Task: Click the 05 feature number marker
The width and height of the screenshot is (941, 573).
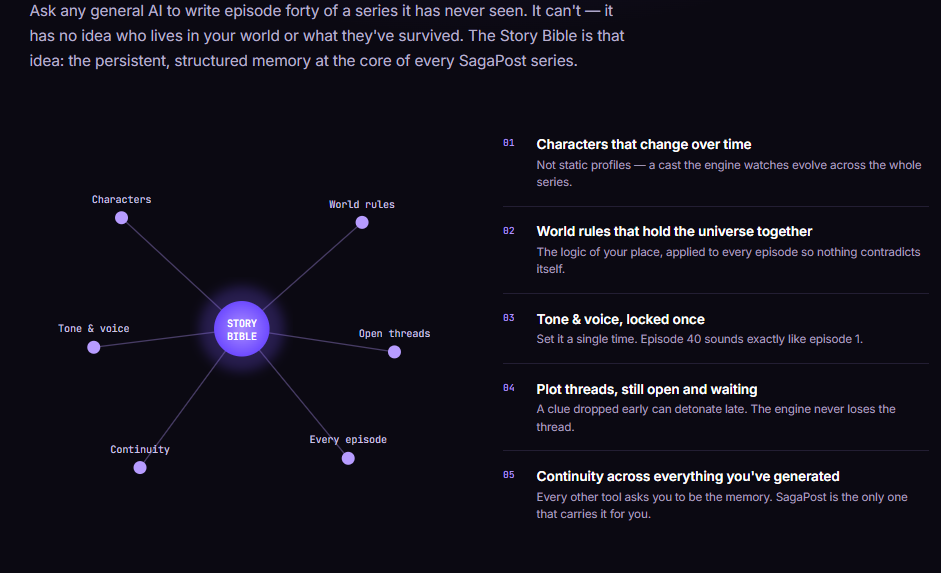Action: pos(508,475)
